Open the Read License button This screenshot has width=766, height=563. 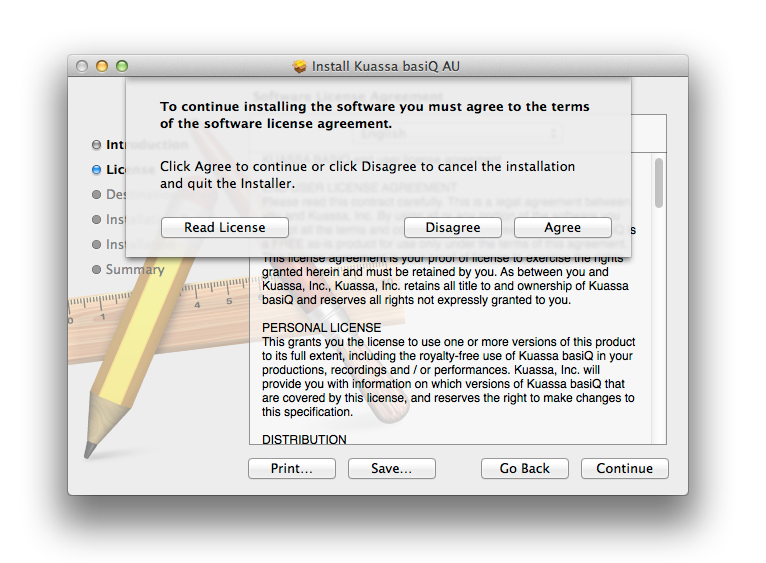click(225, 227)
